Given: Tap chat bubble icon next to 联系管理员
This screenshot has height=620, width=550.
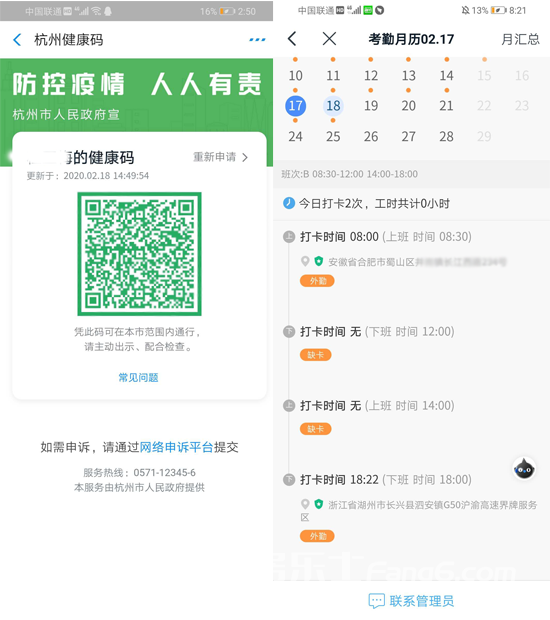Looking at the screenshot, I should 376,601.
